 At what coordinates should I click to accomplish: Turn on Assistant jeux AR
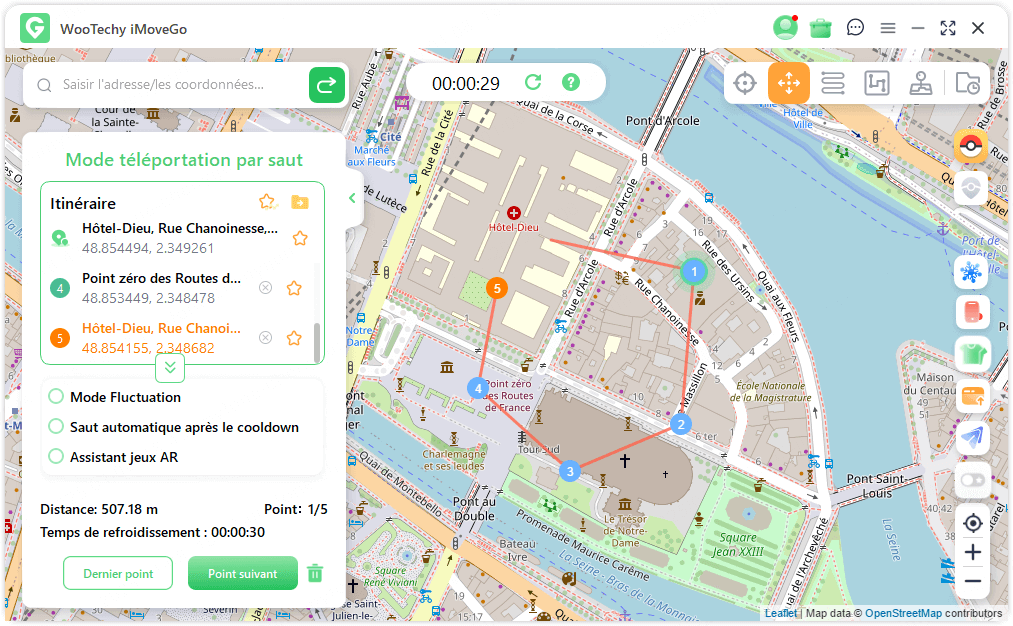(x=56, y=457)
